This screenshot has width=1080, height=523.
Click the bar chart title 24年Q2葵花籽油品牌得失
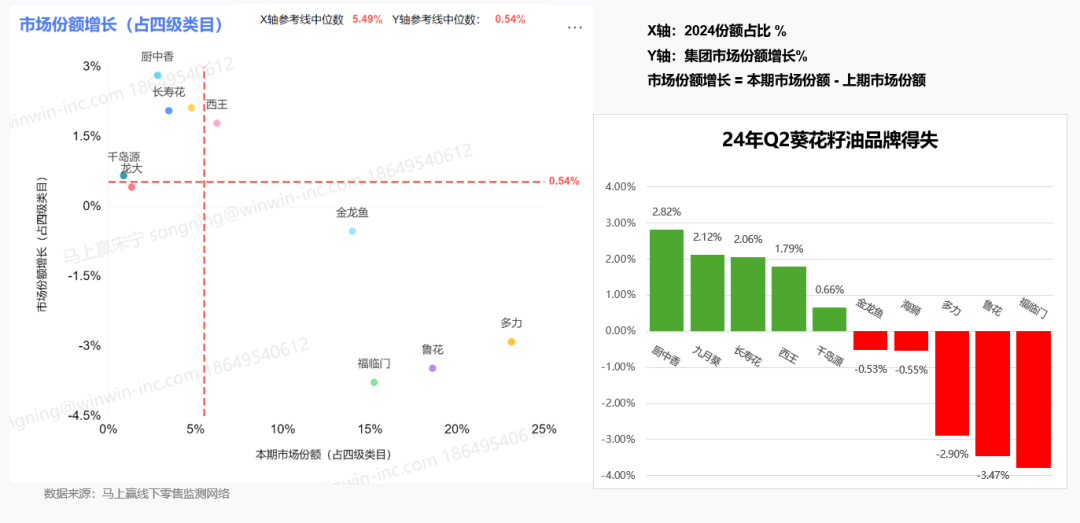click(x=831, y=141)
